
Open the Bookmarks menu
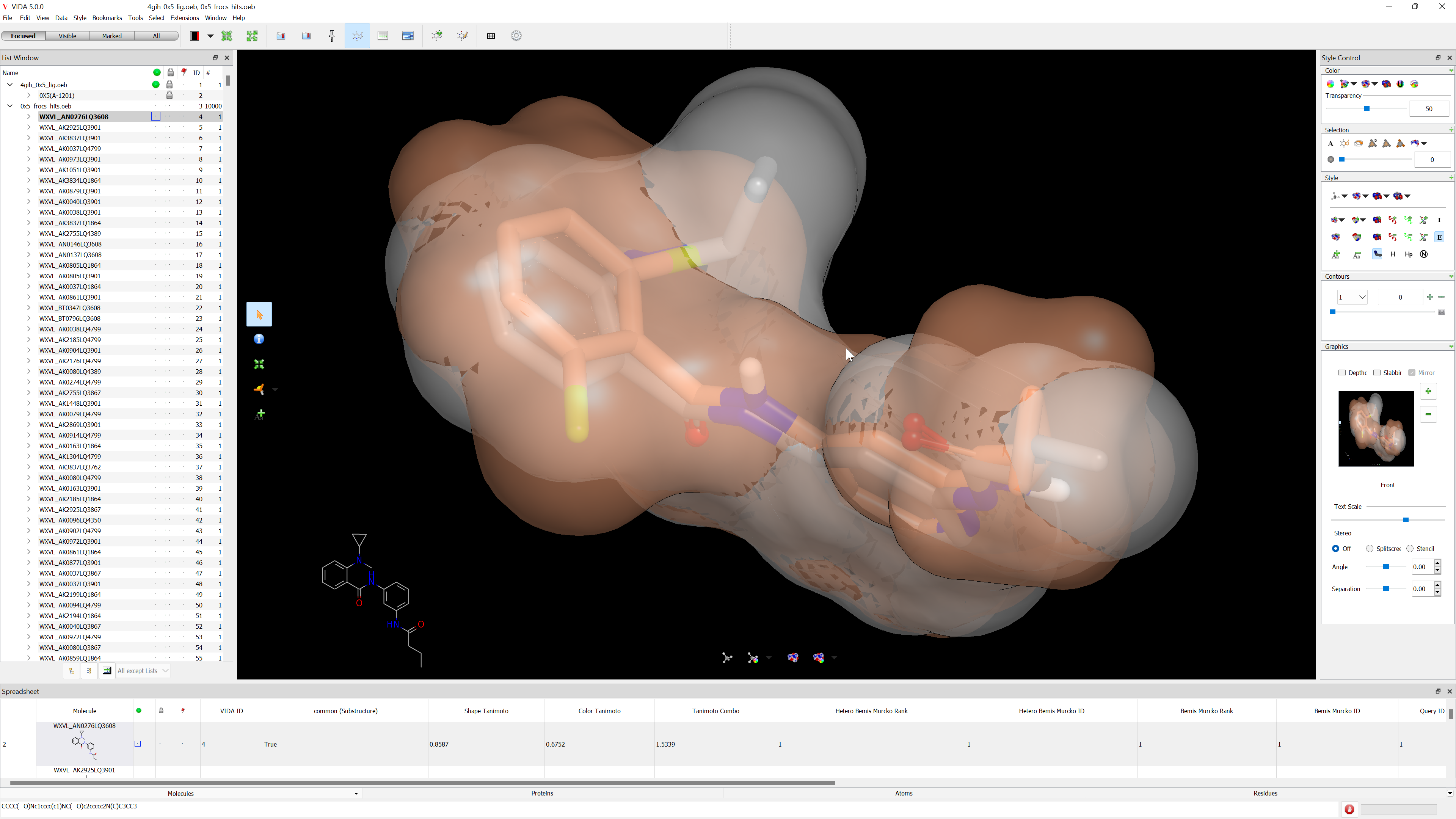point(107,17)
